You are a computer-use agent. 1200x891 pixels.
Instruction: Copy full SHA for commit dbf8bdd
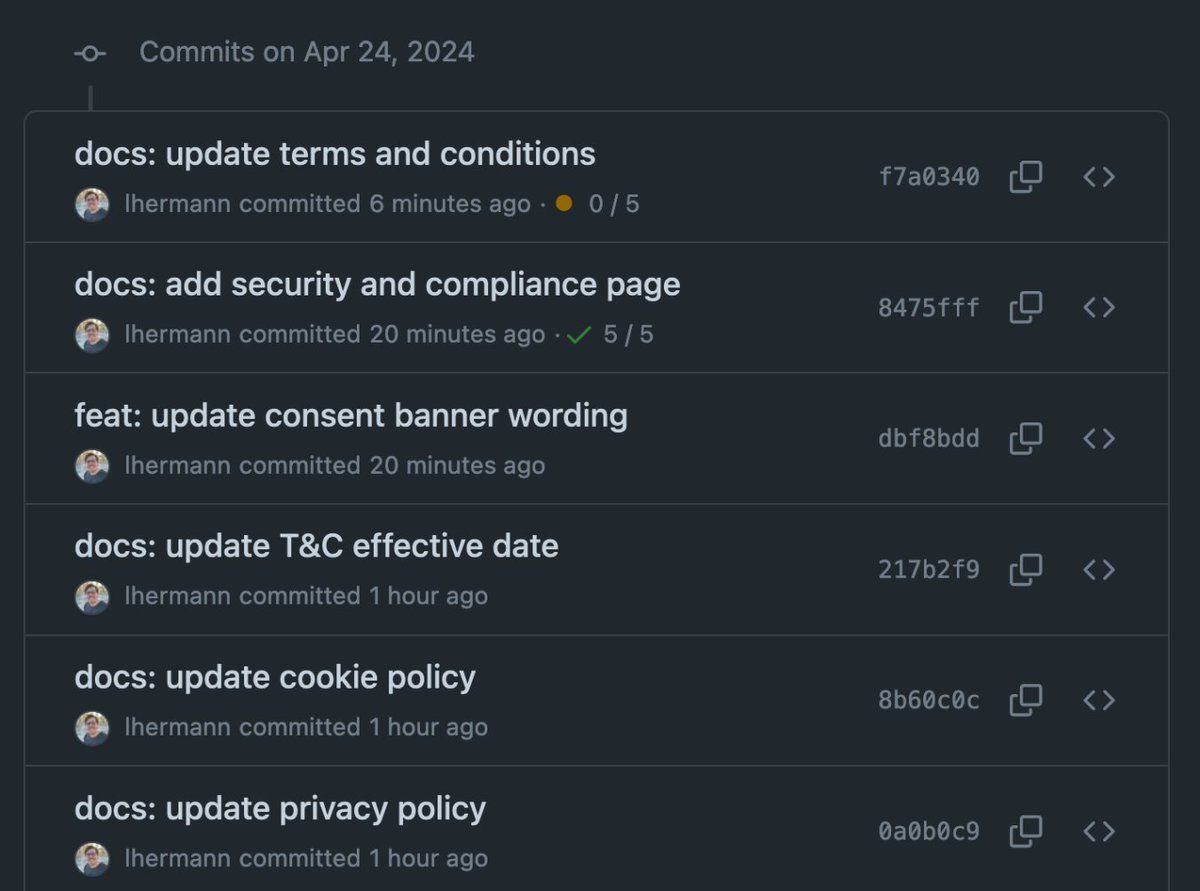click(x=1025, y=438)
